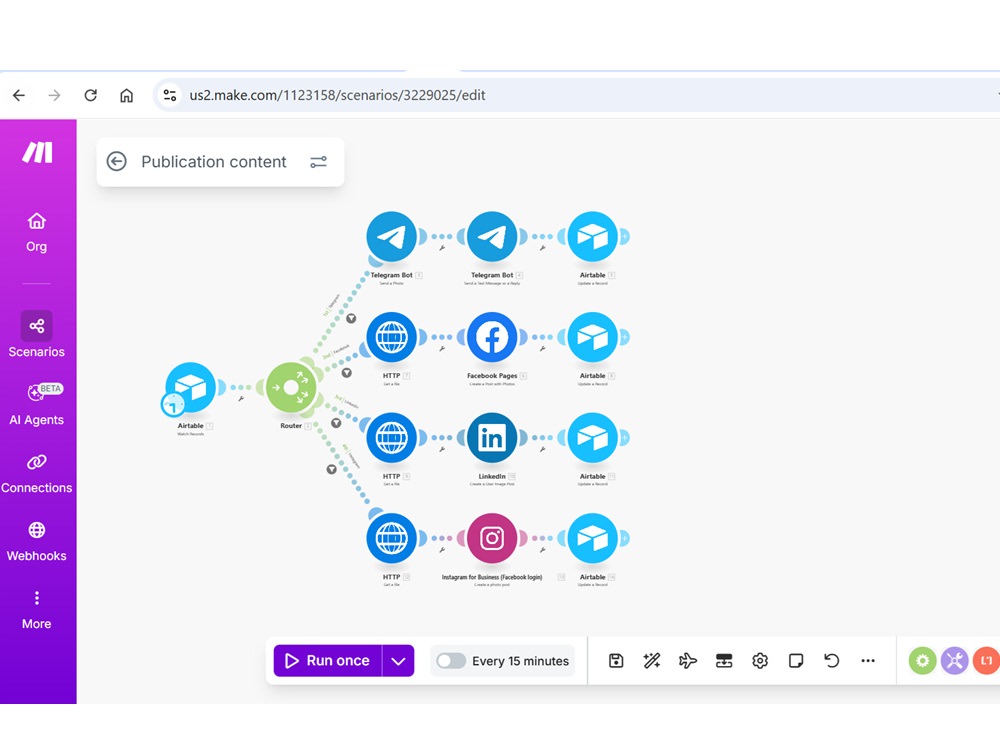Open the Airtable module after LinkedIn
The width and height of the screenshot is (1000, 750).
click(x=592, y=438)
